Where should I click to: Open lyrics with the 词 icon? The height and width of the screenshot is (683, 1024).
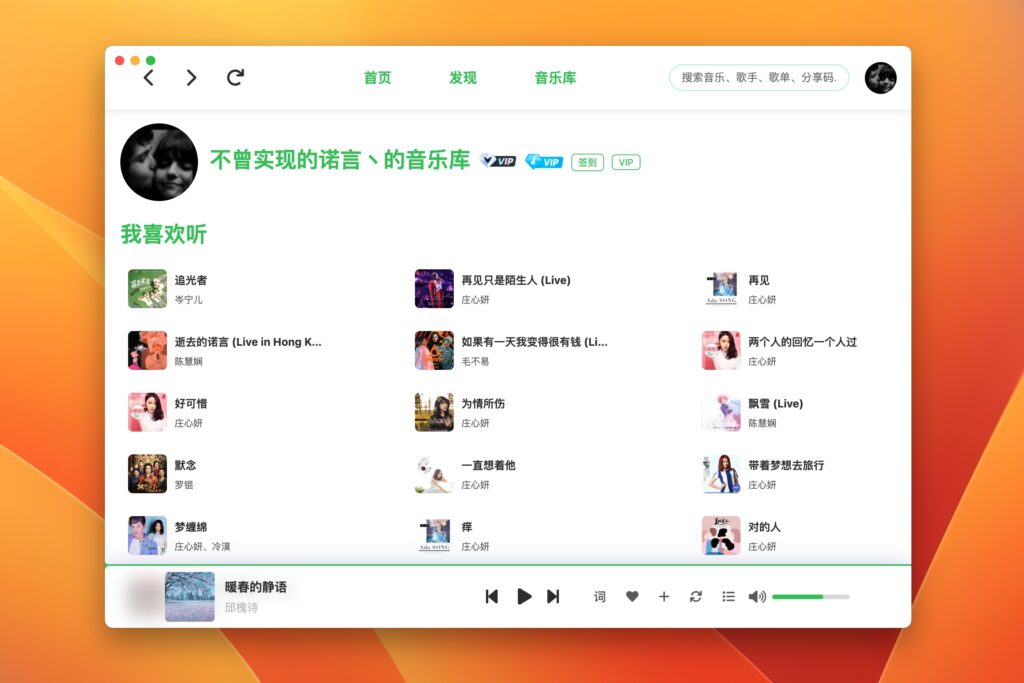pos(599,596)
